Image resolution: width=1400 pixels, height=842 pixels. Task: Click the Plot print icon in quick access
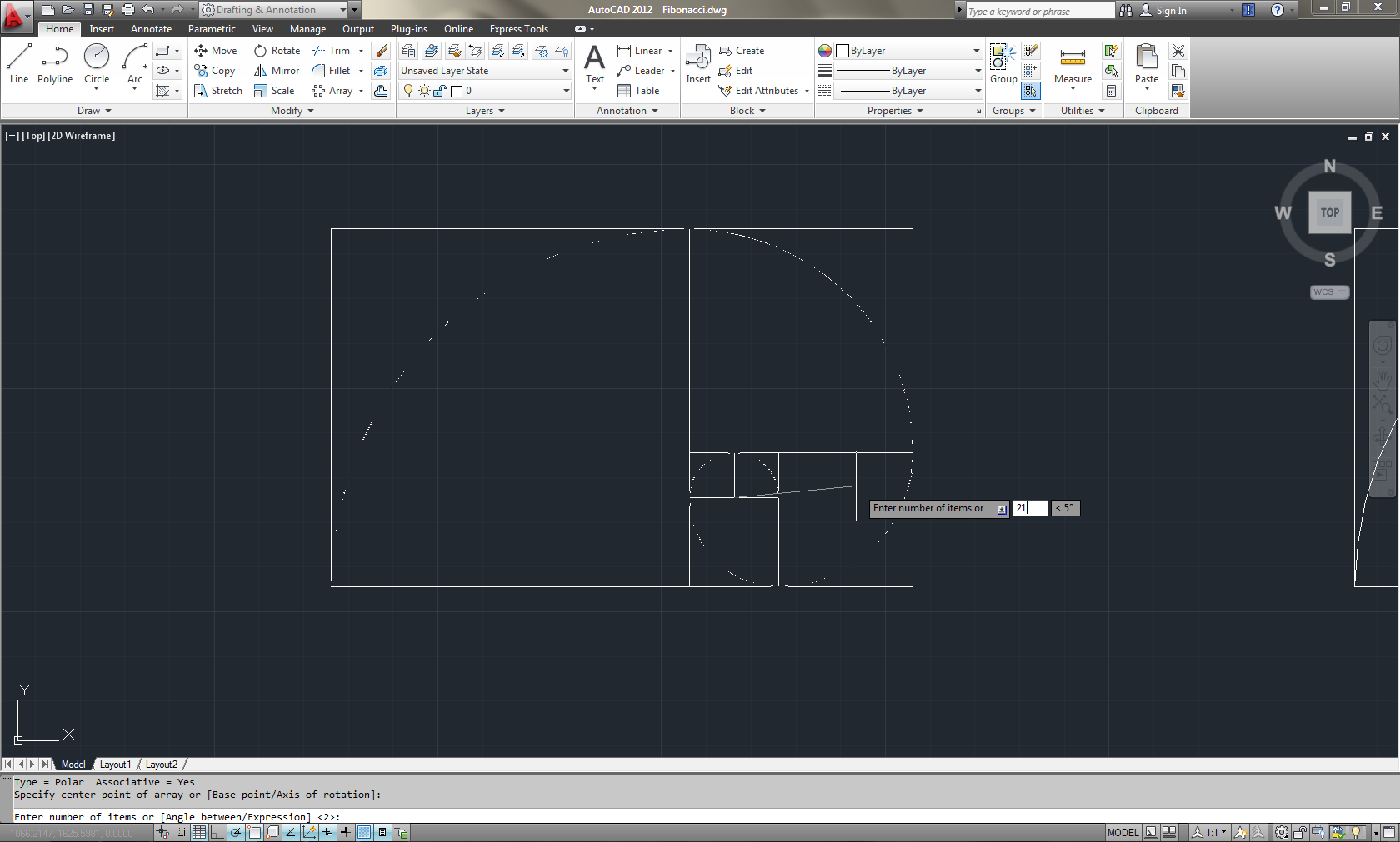click(127, 10)
